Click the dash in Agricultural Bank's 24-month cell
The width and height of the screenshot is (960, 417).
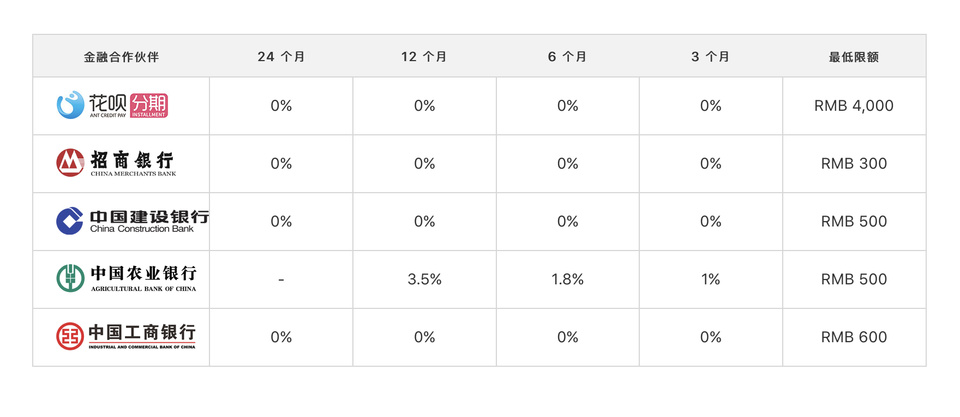[x=281, y=280]
